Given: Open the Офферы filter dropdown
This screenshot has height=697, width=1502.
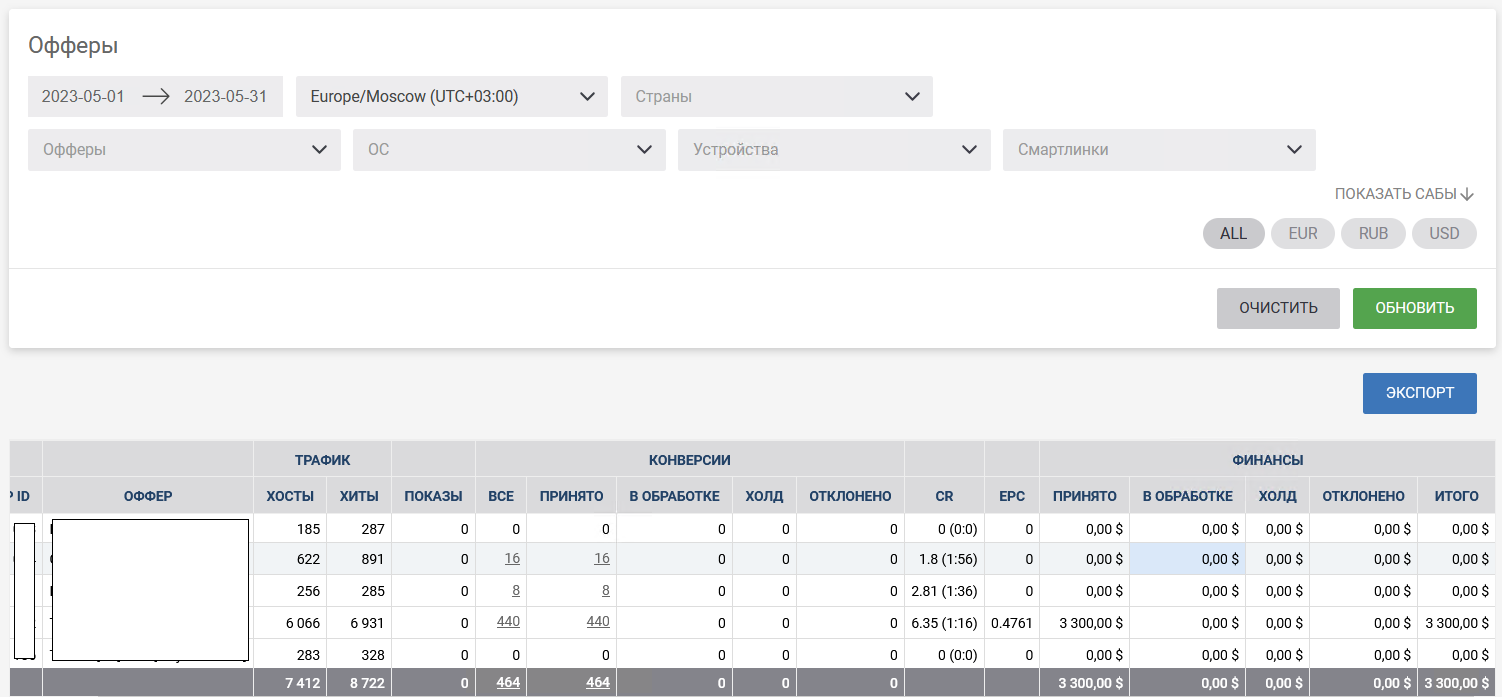Looking at the screenshot, I should [x=184, y=150].
